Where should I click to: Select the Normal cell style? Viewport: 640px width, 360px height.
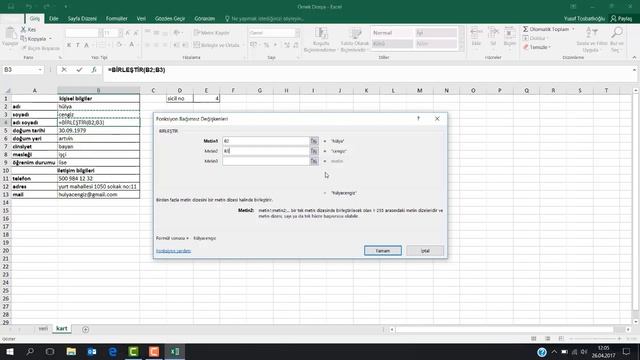pyautogui.click(x=391, y=33)
